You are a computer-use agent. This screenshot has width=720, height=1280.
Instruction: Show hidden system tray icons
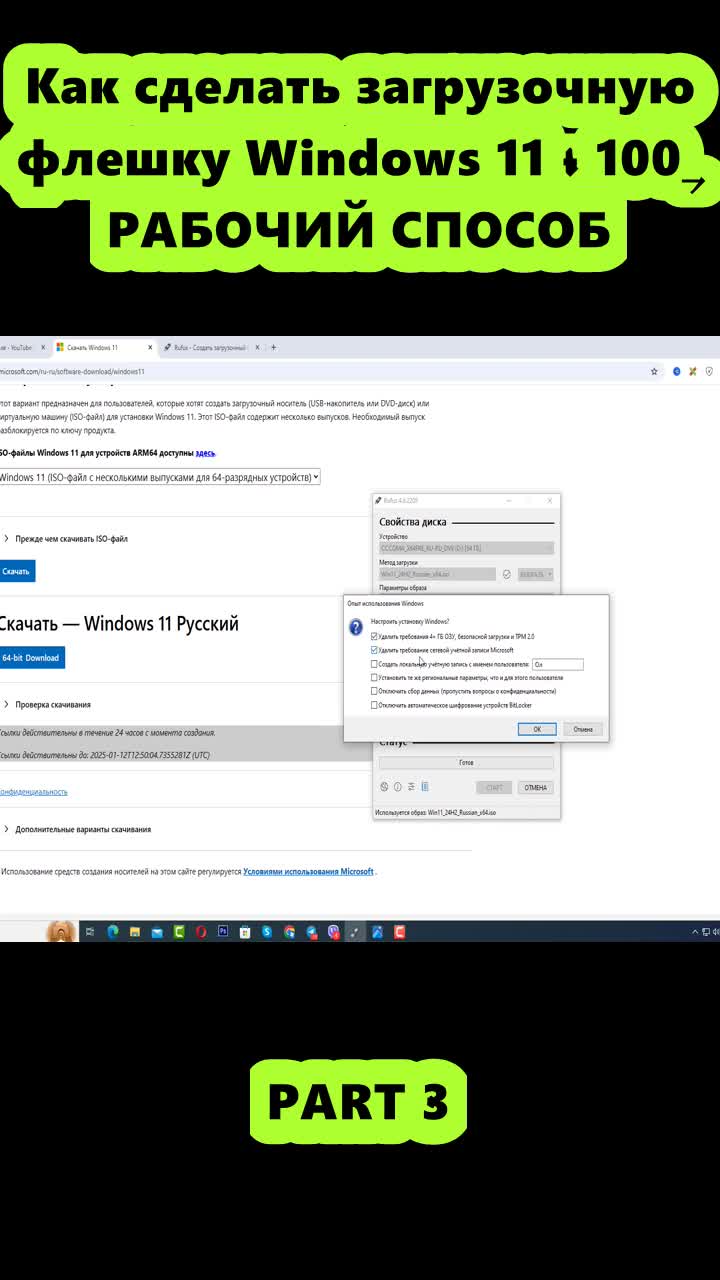click(x=695, y=932)
